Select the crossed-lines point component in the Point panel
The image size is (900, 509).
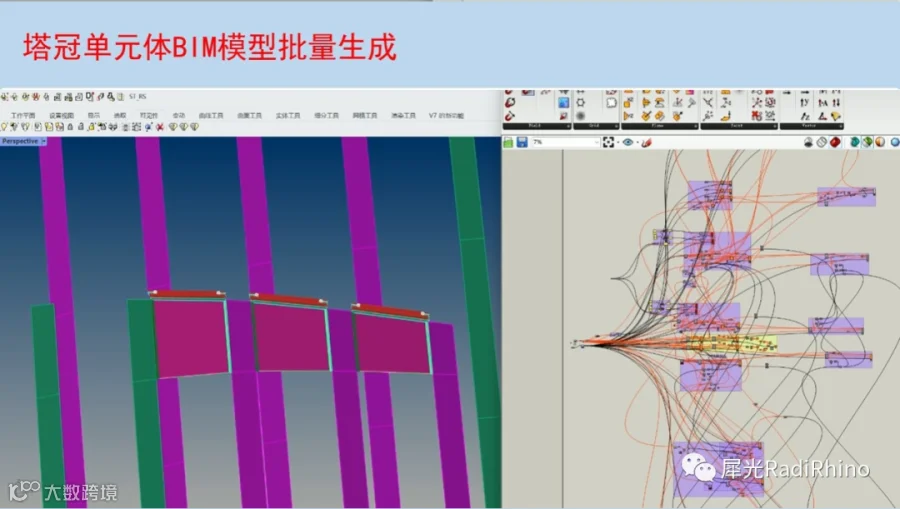point(709,102)
